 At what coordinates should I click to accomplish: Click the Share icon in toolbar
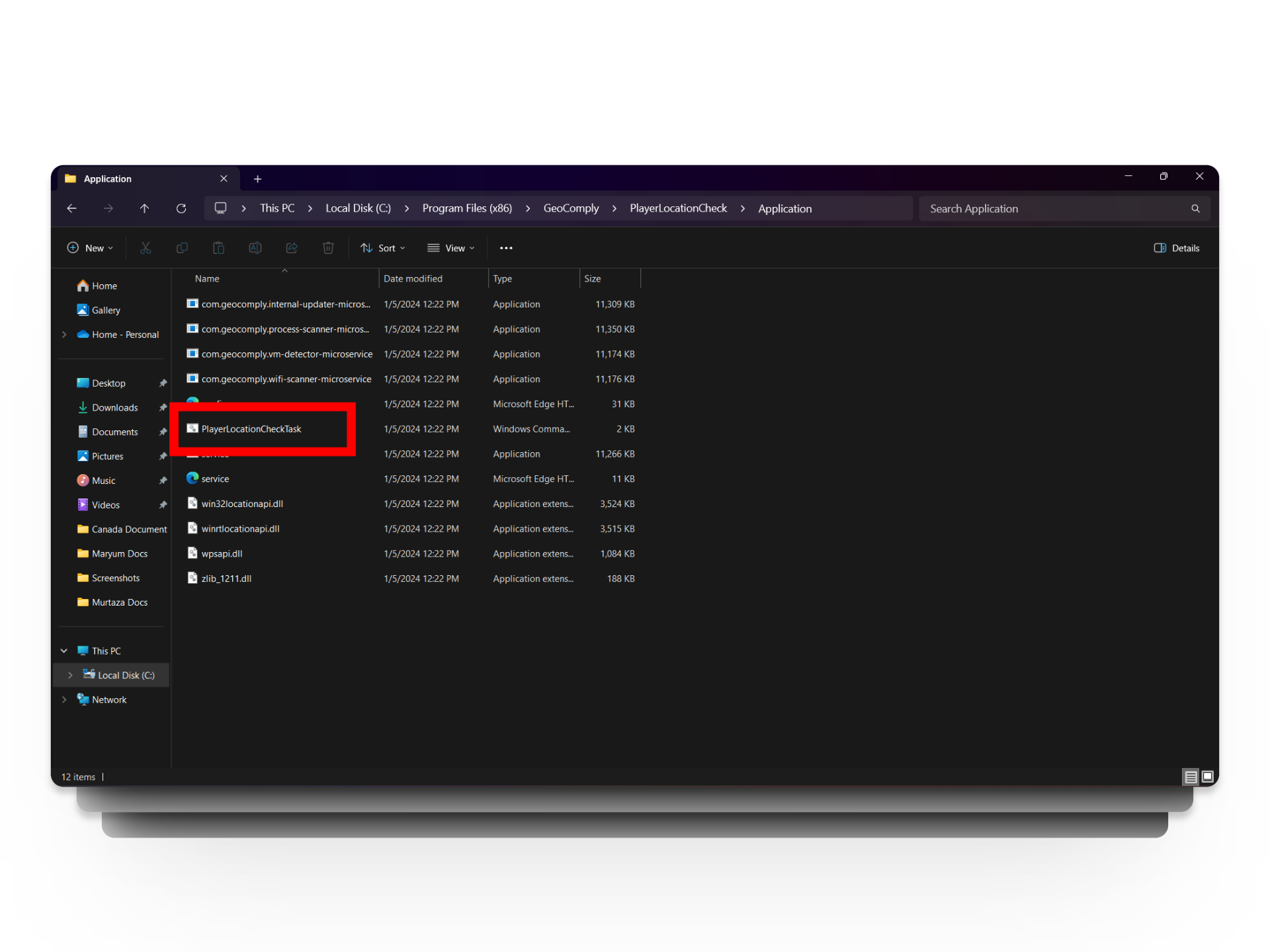click(x=291, y=248)
